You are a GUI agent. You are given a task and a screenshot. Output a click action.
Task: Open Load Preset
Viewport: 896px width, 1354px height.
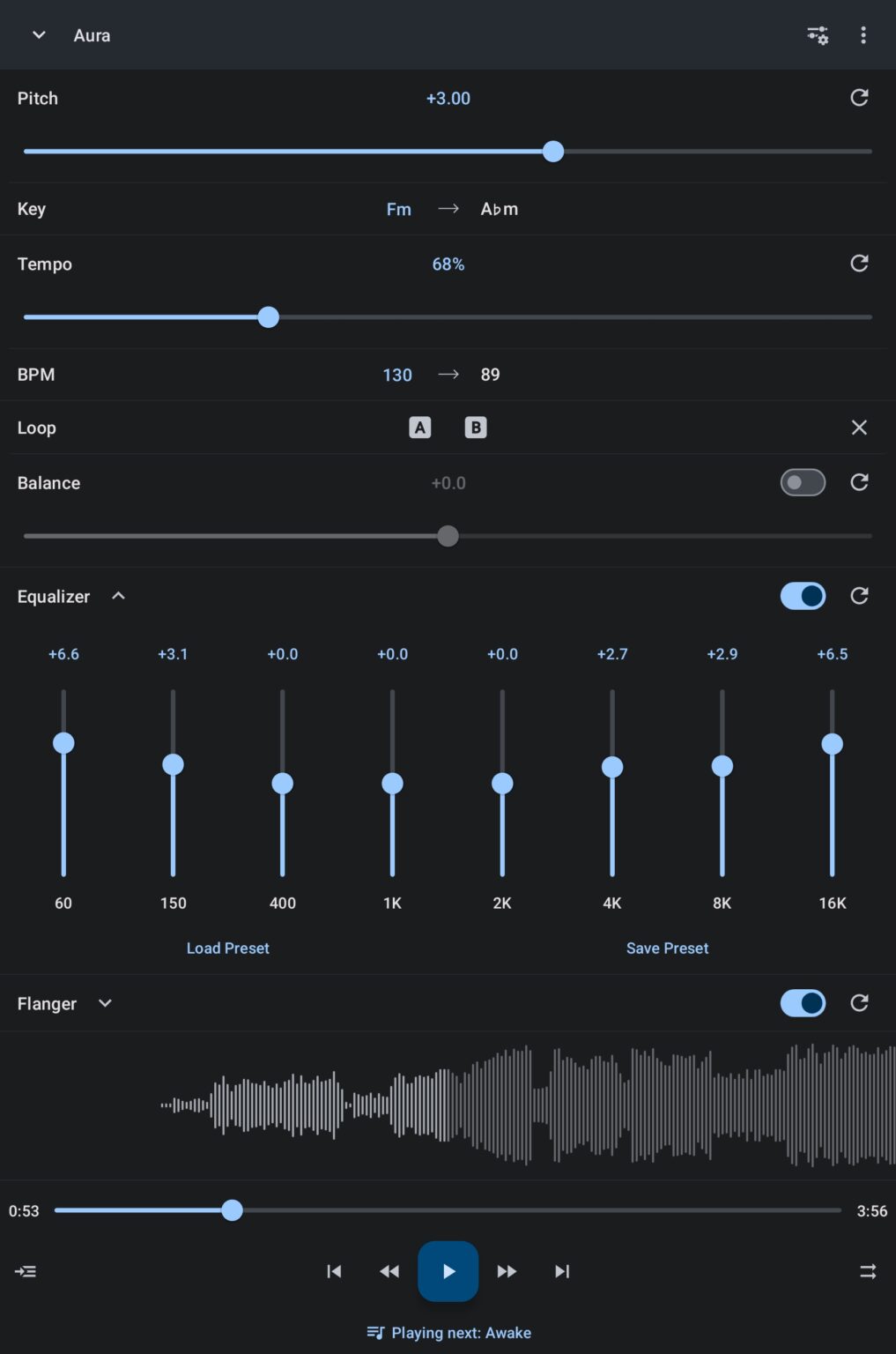227,948
